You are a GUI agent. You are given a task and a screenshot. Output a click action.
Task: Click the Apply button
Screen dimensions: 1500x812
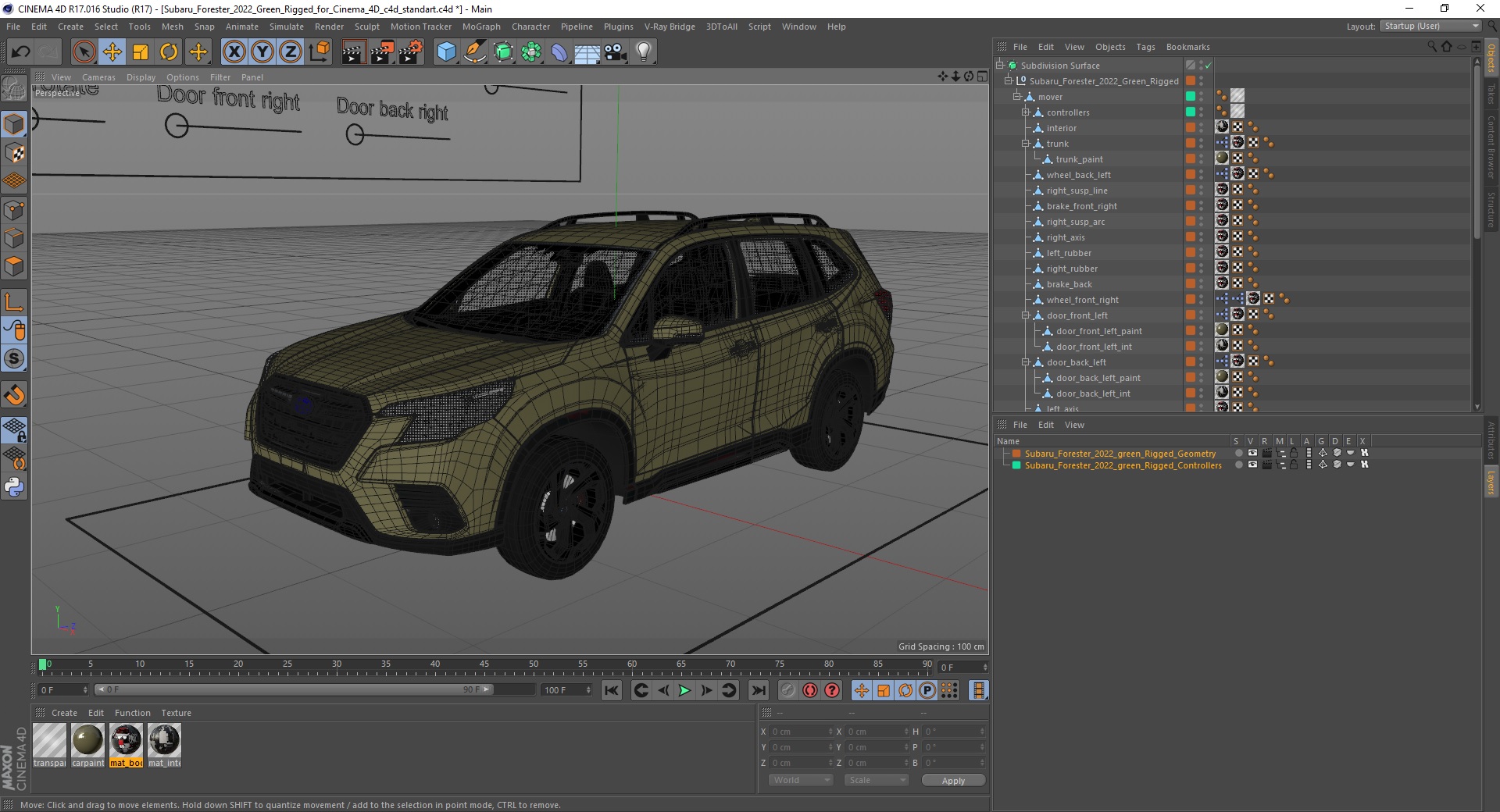(953, 781)
